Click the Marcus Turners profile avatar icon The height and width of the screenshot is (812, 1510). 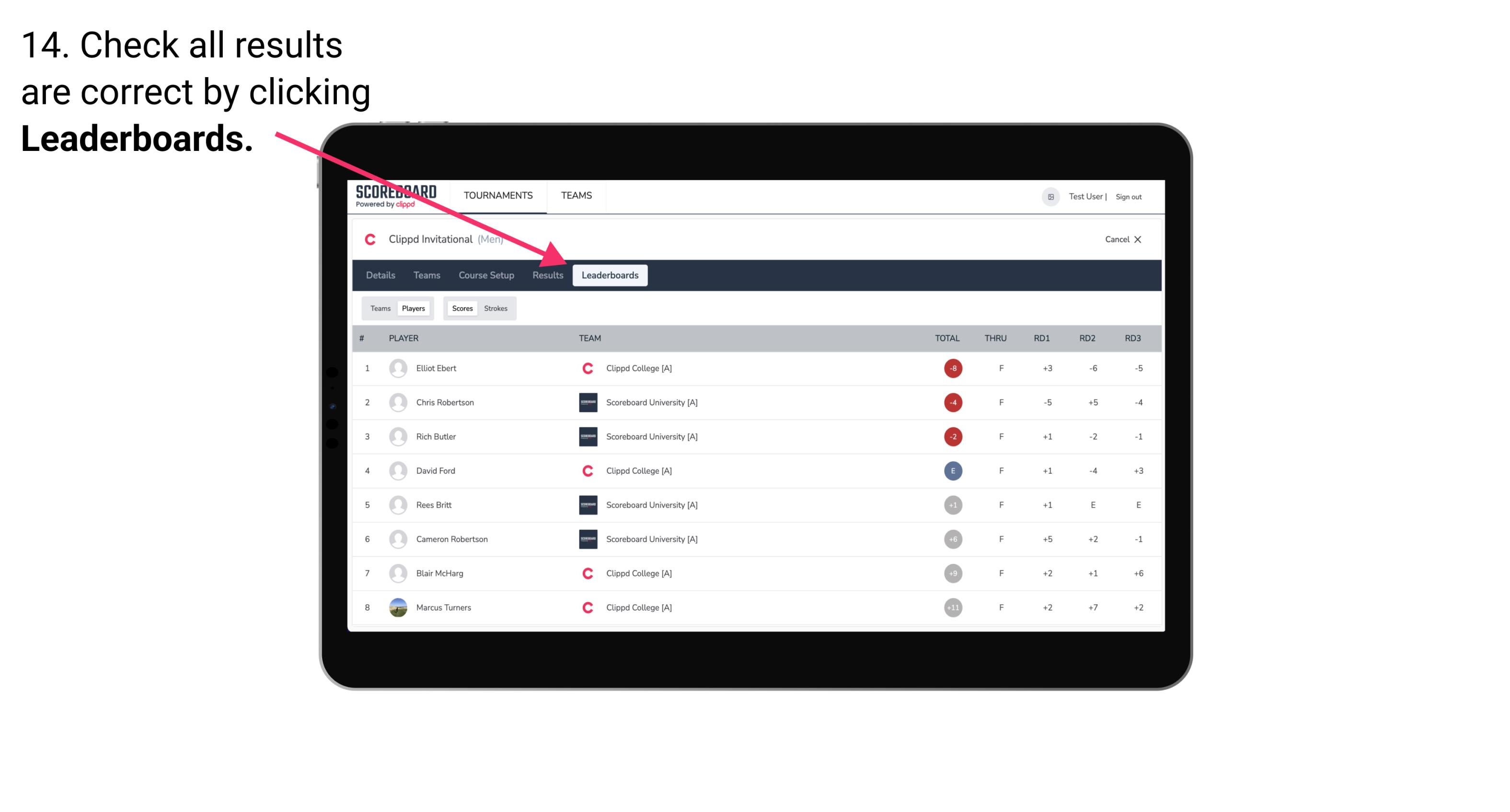[397, 607]
